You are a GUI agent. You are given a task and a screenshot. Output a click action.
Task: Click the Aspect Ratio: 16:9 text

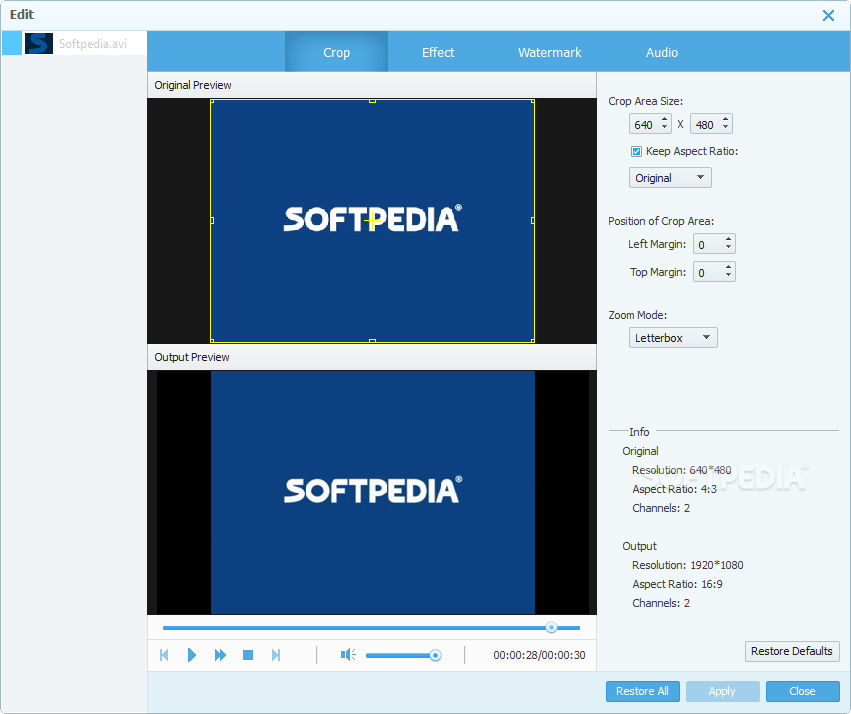[677, 584]
